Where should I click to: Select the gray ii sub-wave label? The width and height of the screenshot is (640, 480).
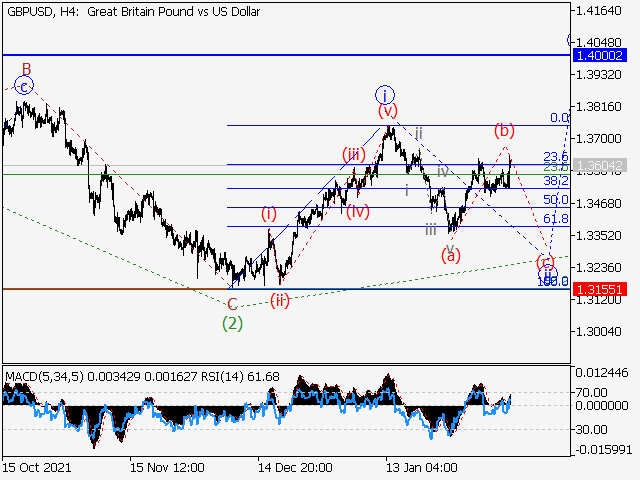418,133
